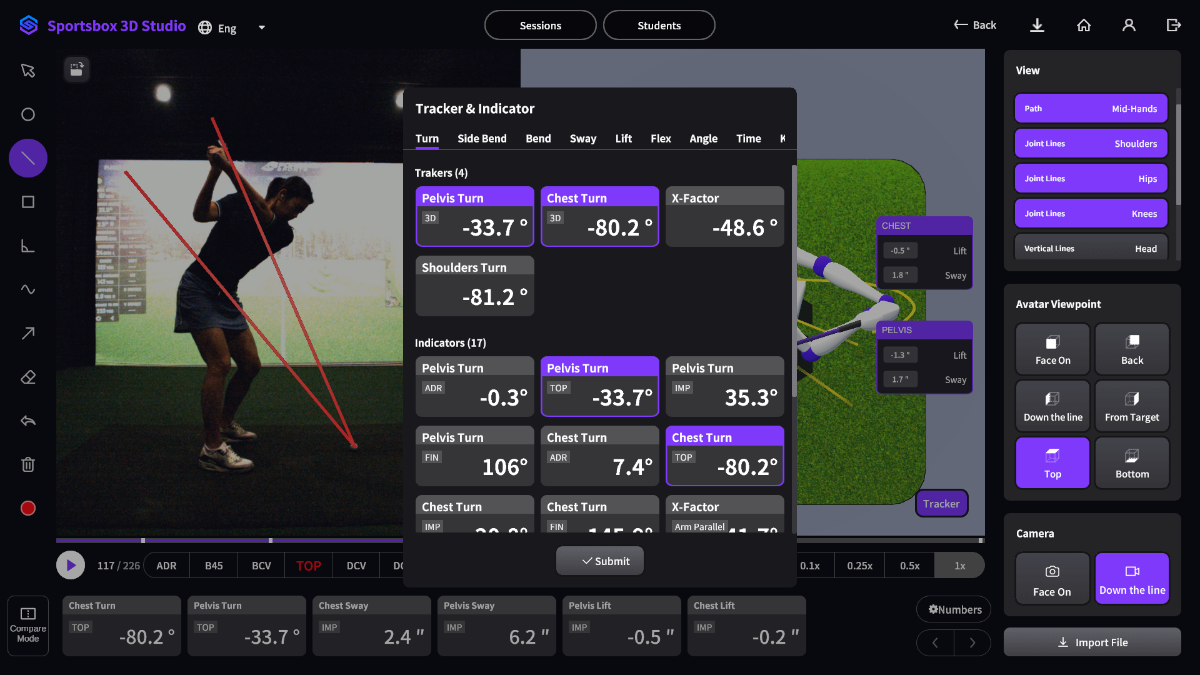Image resolution: width=1200 pixels, height=675 pixels.
Task: Toggle Joint Lines Shoulders view
Action: pos(1091,144)
